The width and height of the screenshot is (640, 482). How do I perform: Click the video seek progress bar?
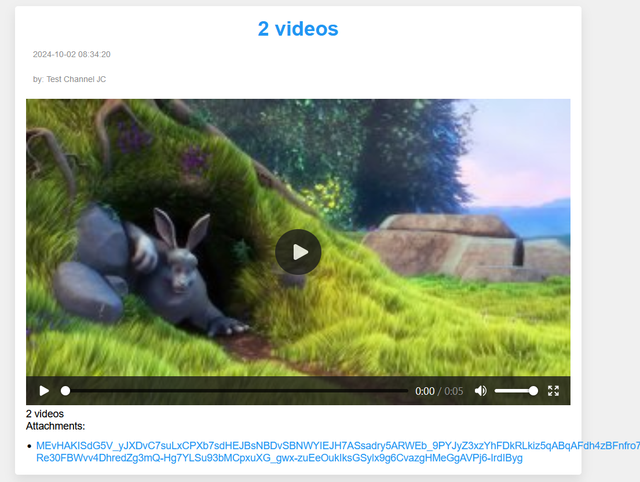click(234, 391)
